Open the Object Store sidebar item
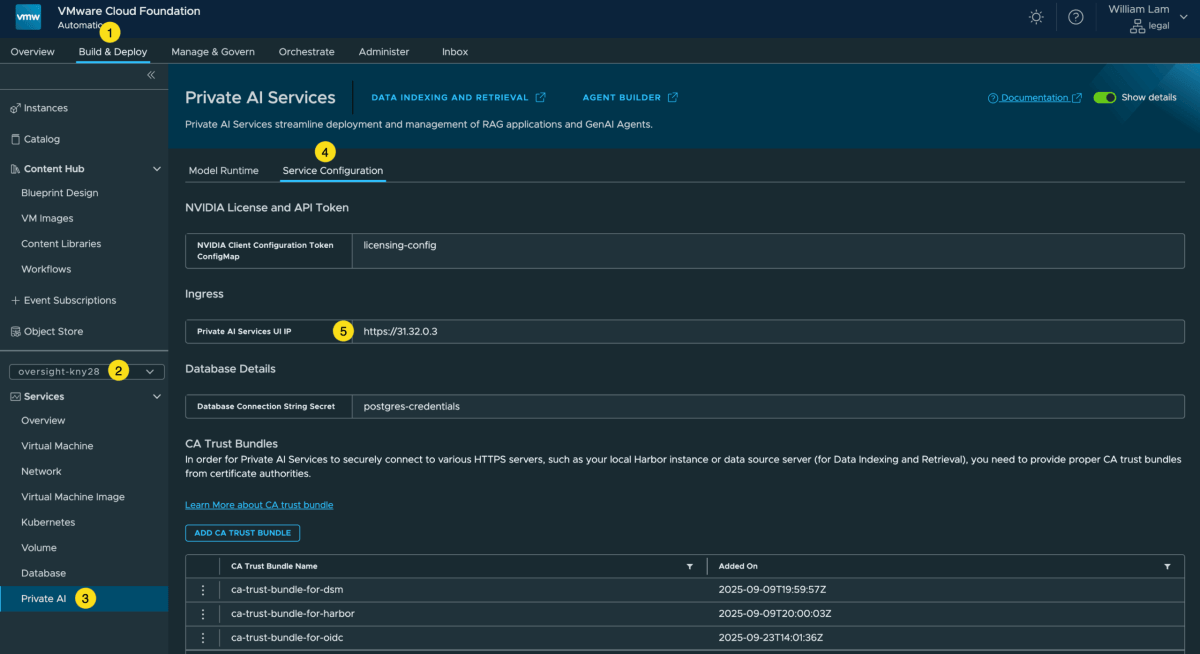Screen dimensions: 1200x654 (x=52, y=331)
